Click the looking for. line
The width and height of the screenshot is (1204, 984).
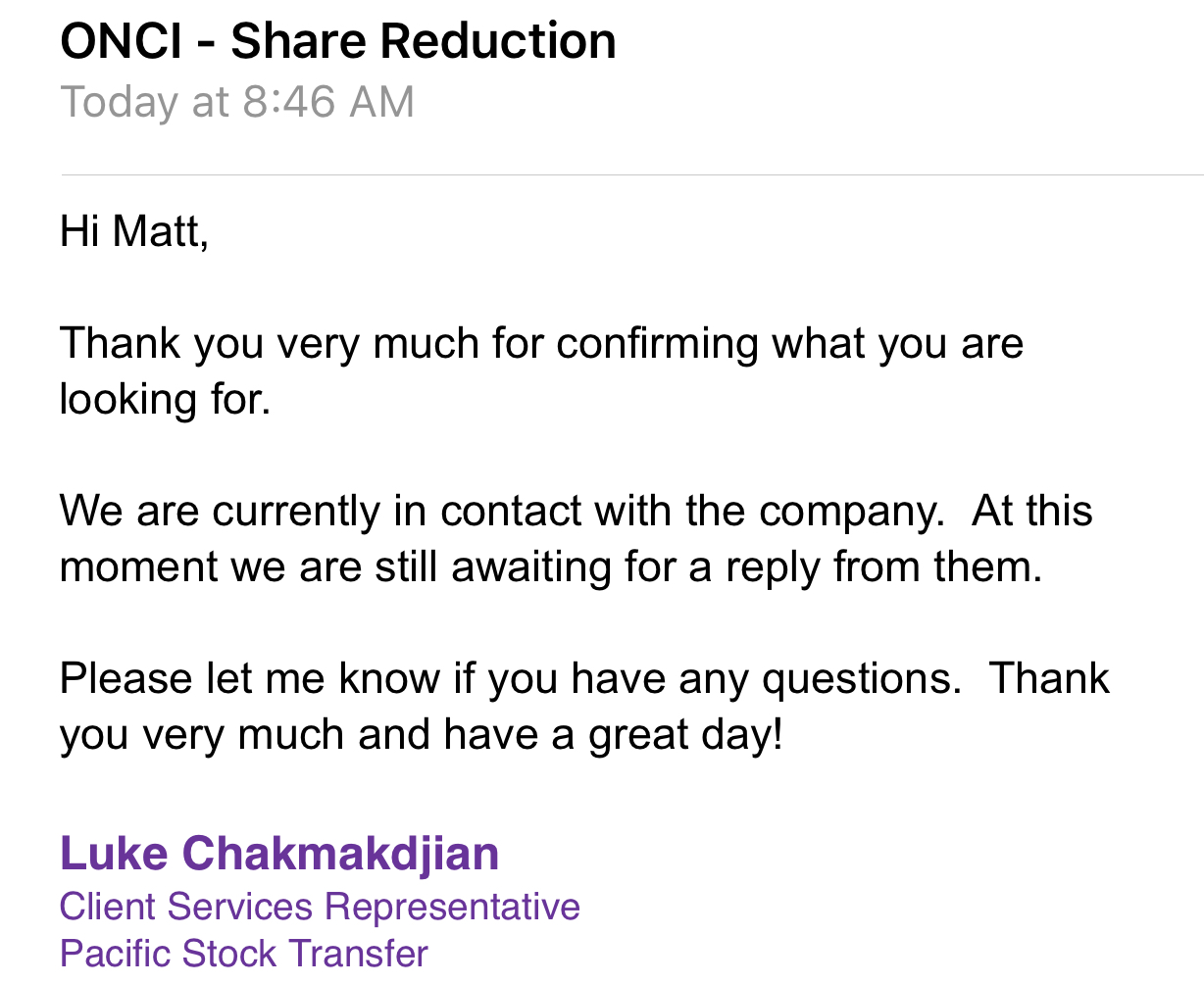[165, 400]
